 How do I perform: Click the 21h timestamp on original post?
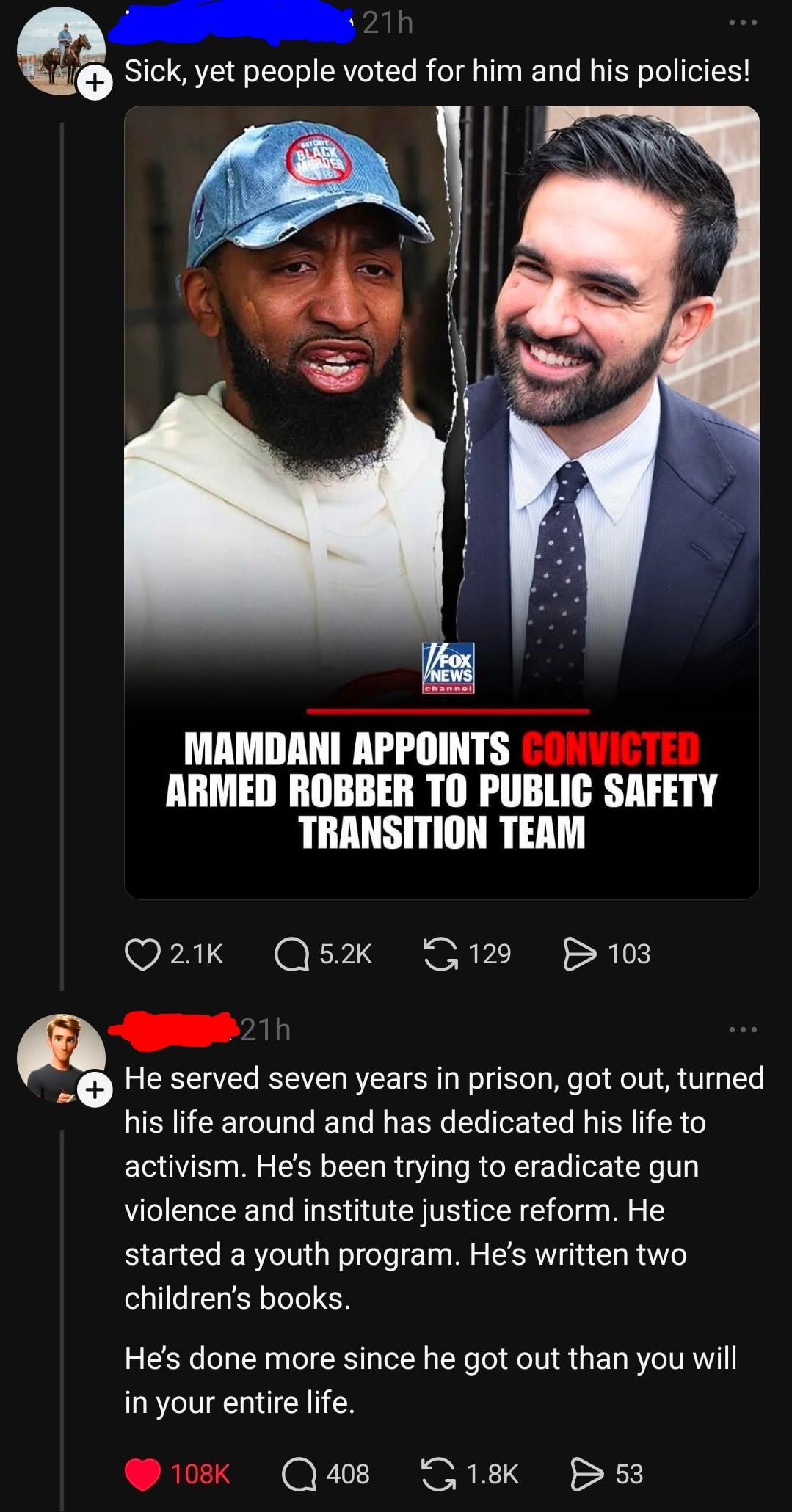click(388, 23)
